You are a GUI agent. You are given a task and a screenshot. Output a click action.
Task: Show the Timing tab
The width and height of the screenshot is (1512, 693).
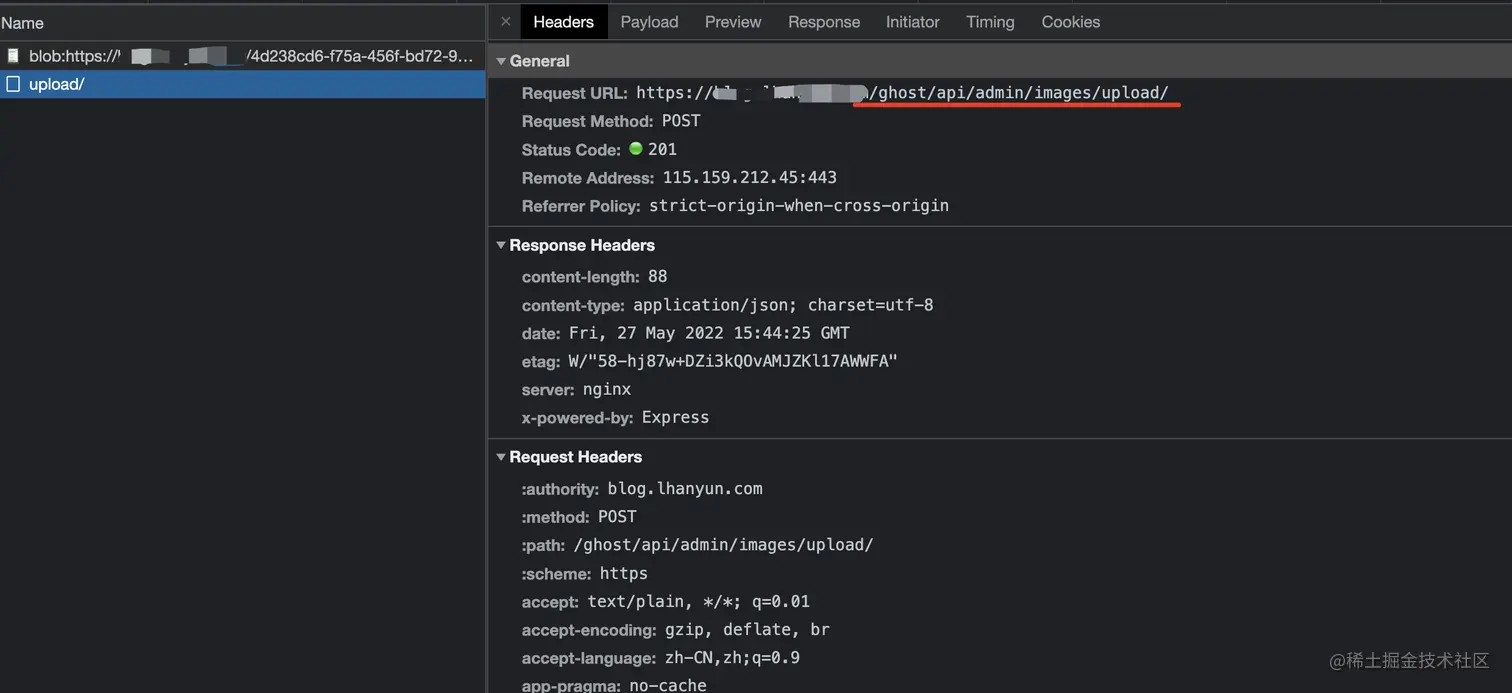pyautogui.click(x=990, y=22)
